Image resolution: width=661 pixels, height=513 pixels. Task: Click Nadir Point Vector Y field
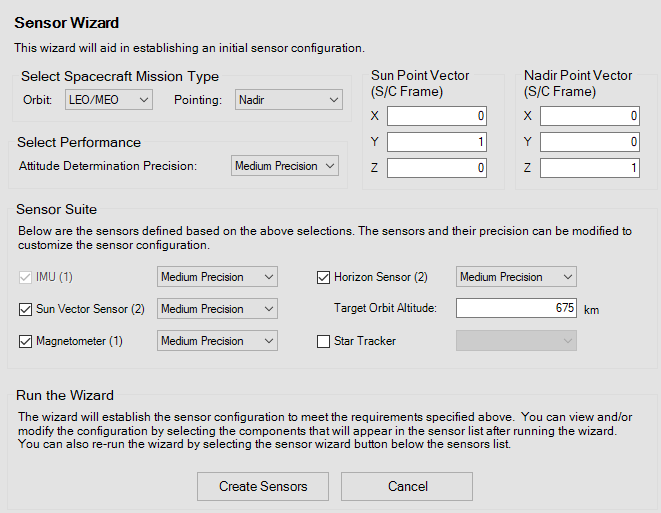tap(589, 142)
